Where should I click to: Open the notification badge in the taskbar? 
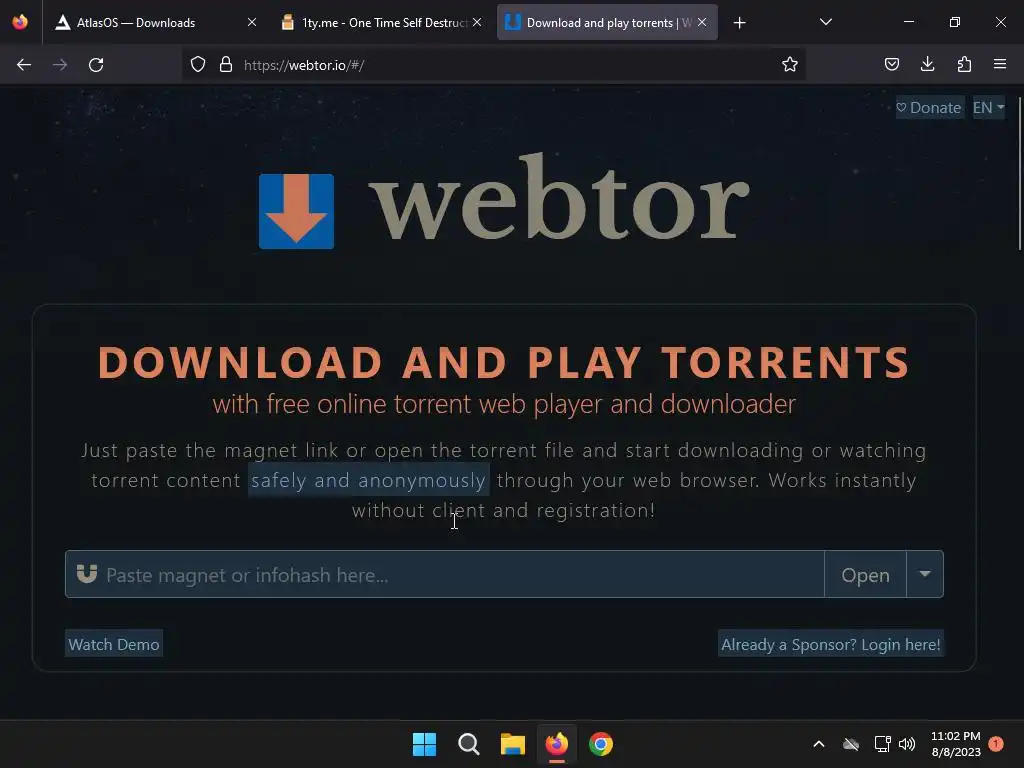pyautogui.click(x=996, y=743)
